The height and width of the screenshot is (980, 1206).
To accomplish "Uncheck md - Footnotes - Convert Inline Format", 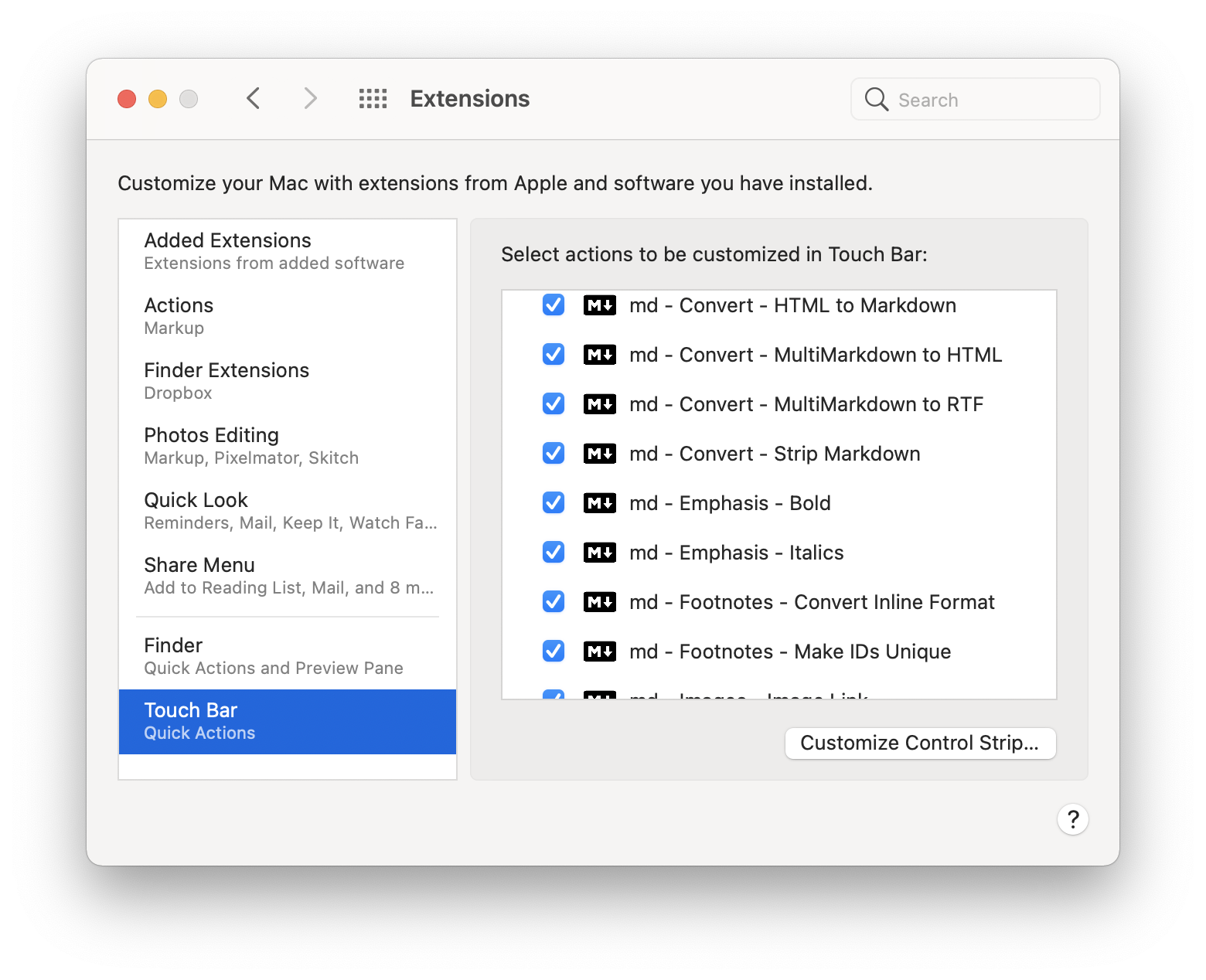I will (554, 602).
